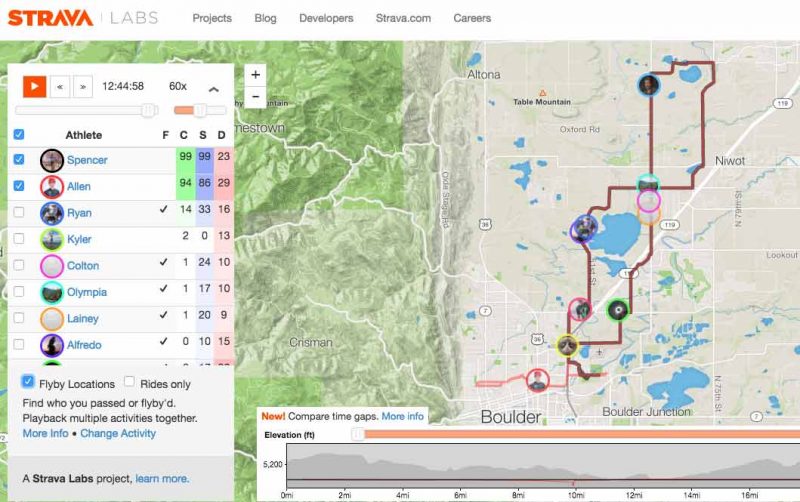Click Alfredo's avatar in athlete list

51,345
